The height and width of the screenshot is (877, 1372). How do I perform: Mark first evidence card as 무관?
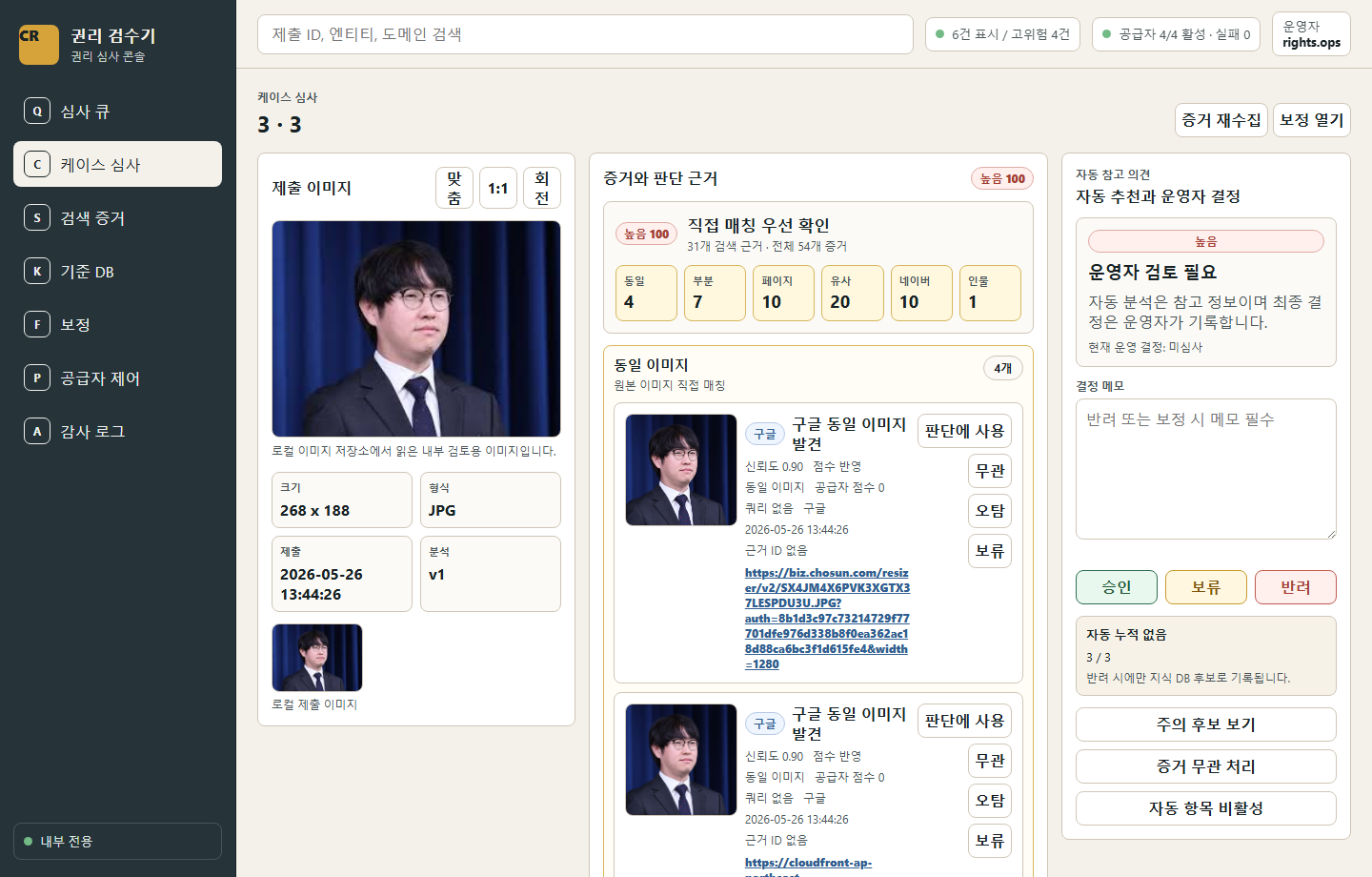(990, 471)
